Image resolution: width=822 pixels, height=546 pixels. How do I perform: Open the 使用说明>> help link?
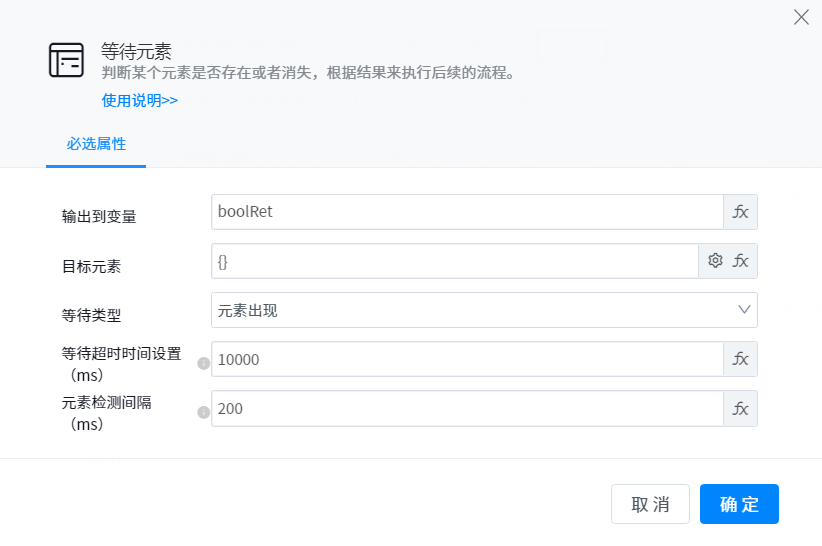point(140,100)
